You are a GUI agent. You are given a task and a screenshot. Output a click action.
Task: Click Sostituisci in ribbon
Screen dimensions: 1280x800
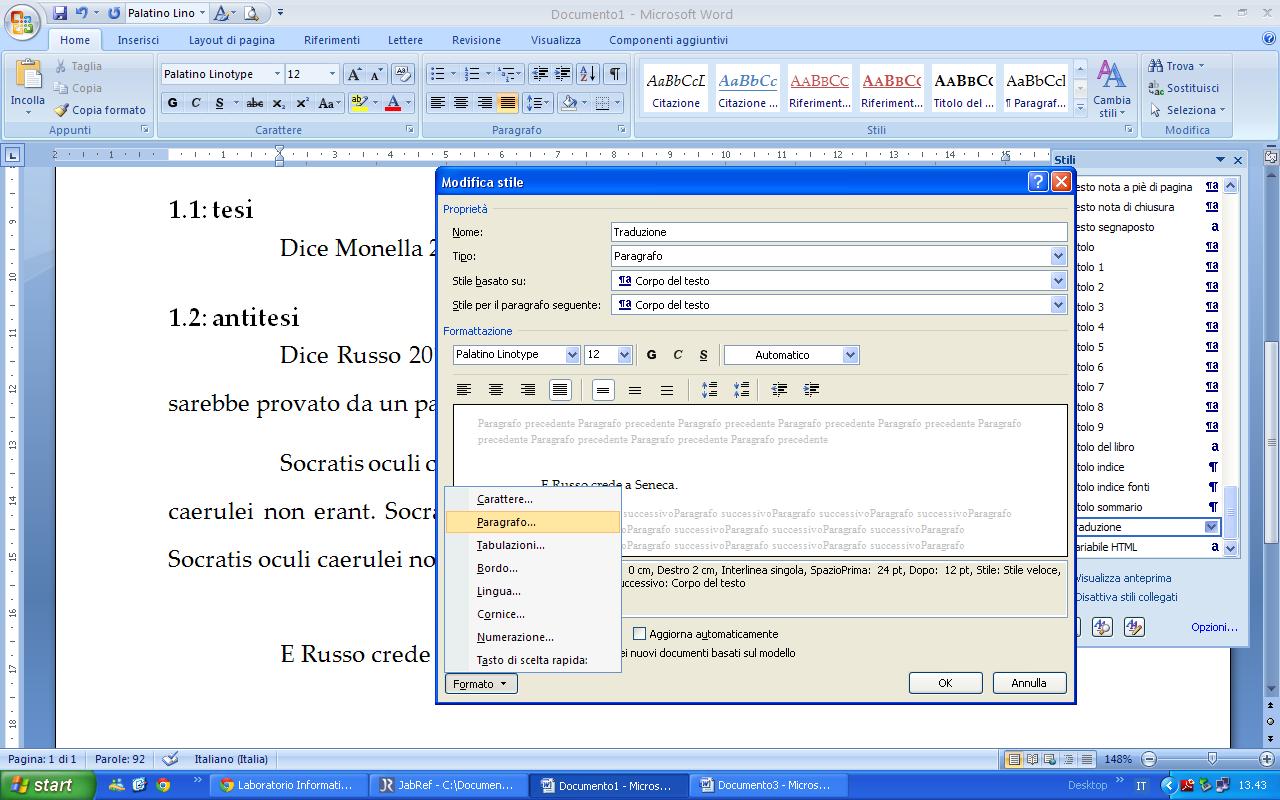(x=1184, y=88)
